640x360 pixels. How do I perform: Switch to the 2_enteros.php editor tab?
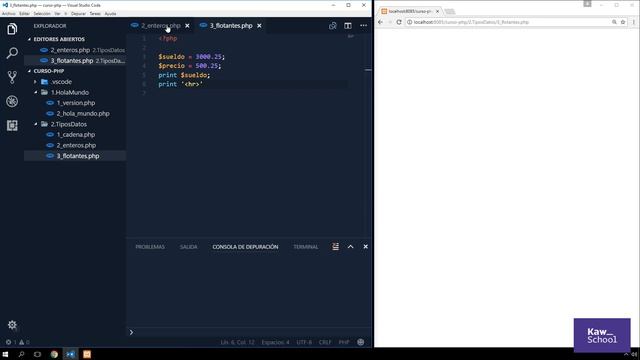160,26
